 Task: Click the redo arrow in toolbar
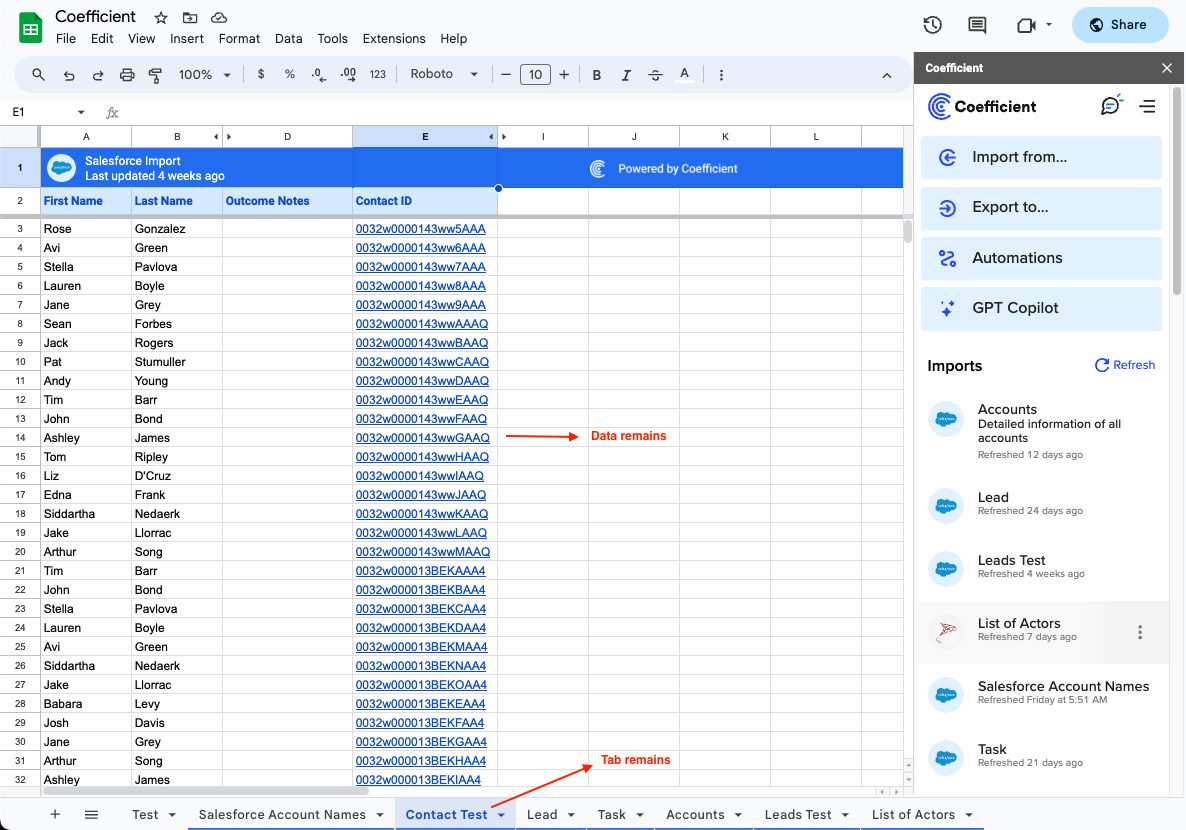tap(98, 74)
